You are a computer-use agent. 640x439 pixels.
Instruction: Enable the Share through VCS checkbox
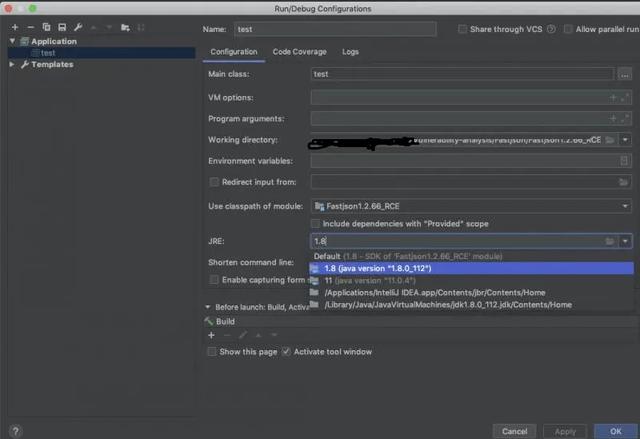click(462, 30)
